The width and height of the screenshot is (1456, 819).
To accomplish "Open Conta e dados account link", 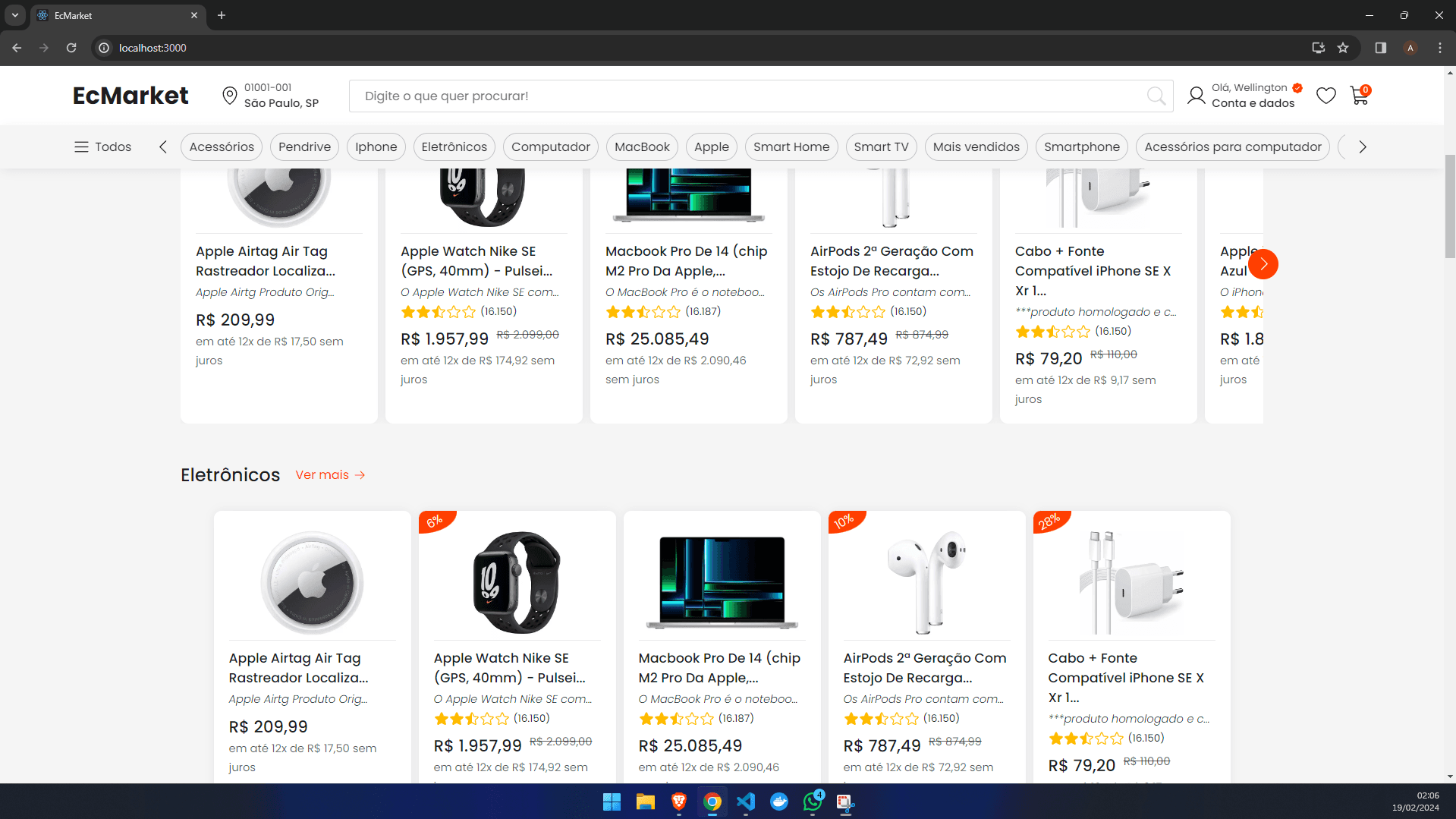I will [x=1253, y=103].
